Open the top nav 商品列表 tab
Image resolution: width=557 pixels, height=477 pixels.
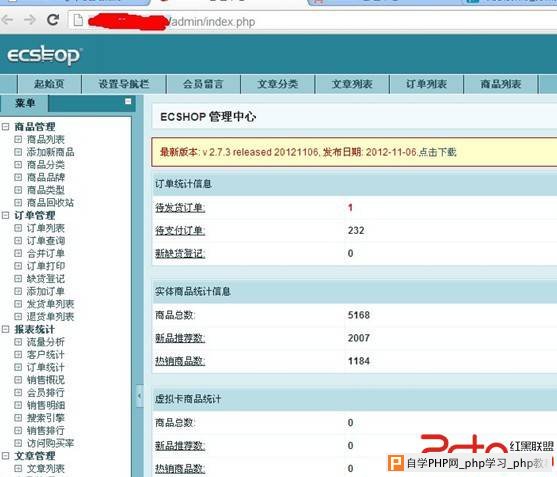(501, 84)
